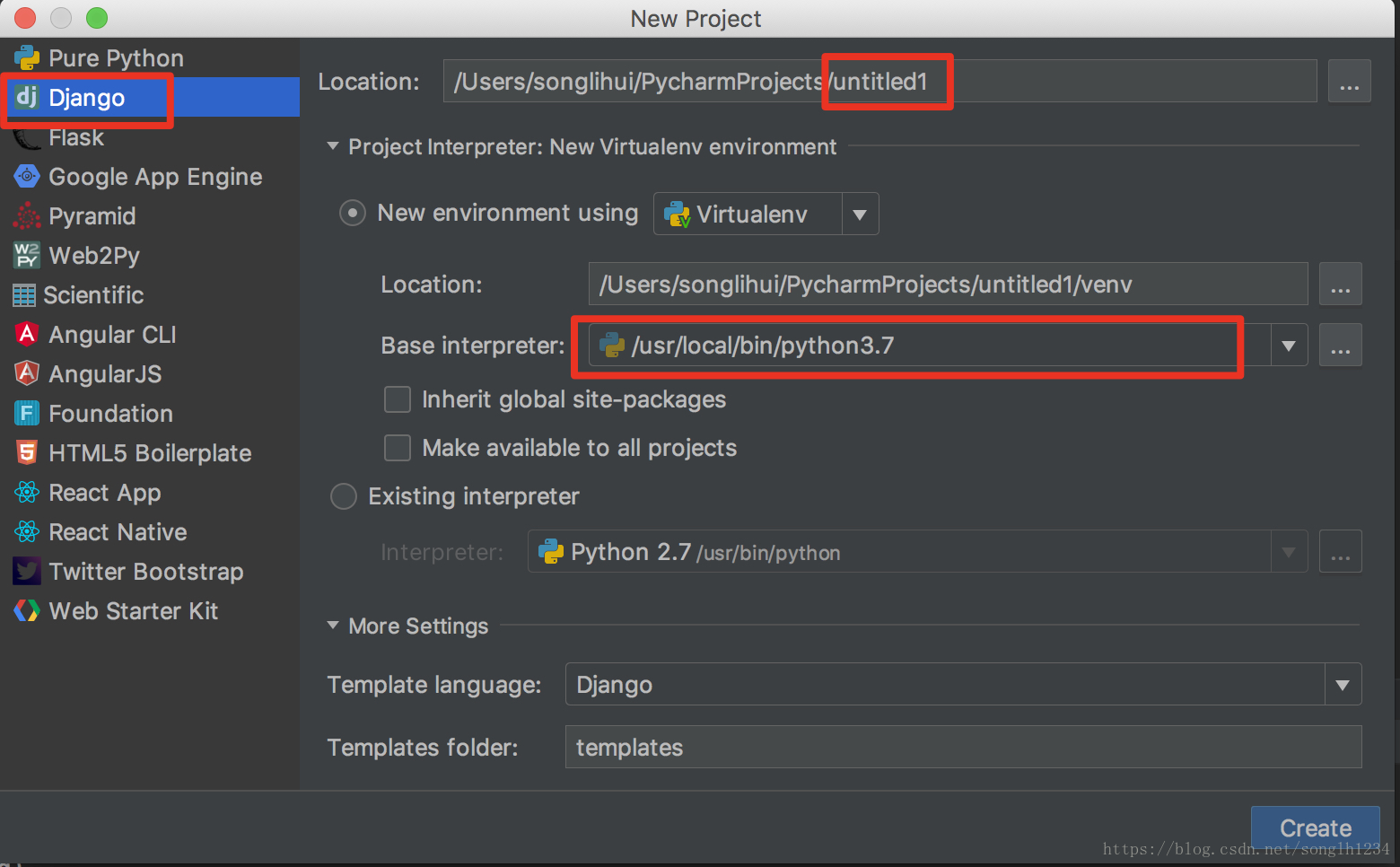Click the Templates folder input field
The width and height of the screenshot is (1400, 867).
coord(963,748)
